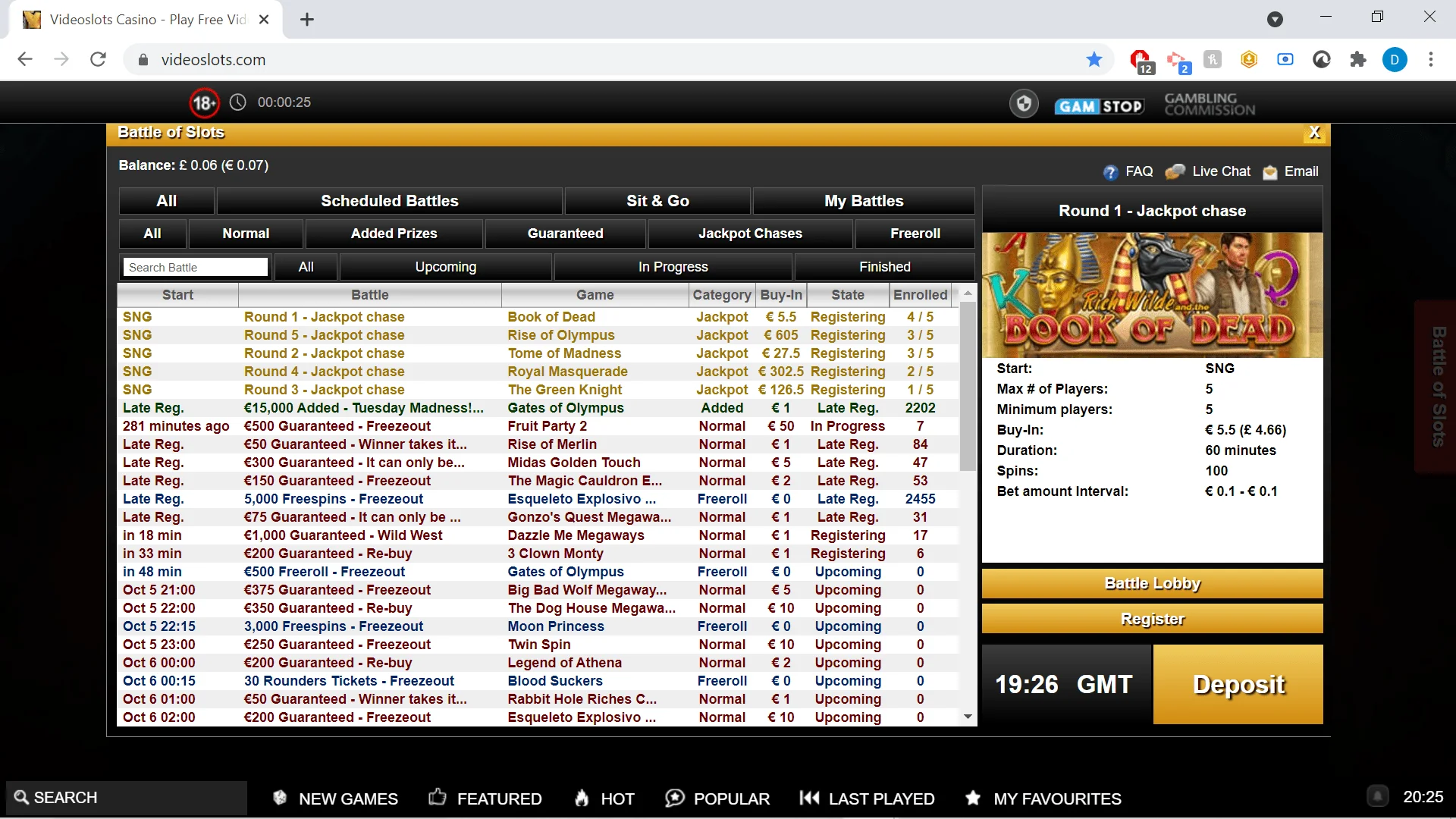Click the battle list scrollbar thumb

pyautogui.click(x=968, y=387)
